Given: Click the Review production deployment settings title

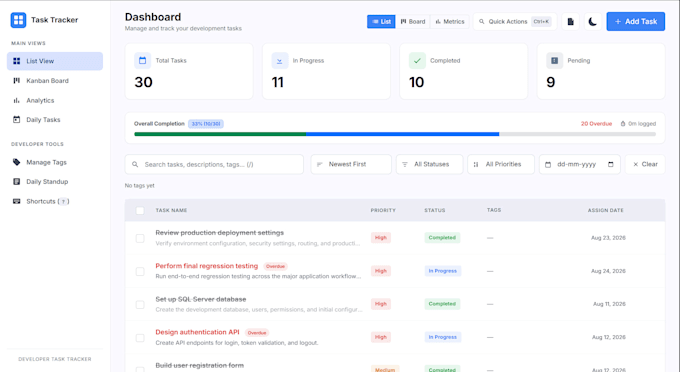Looking at the screenshot, I should pos(219,233).
